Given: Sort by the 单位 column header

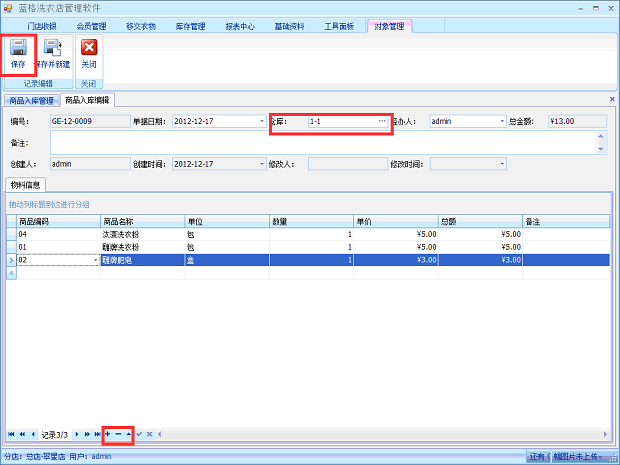Looking at the screenshot, I should 227,222.
